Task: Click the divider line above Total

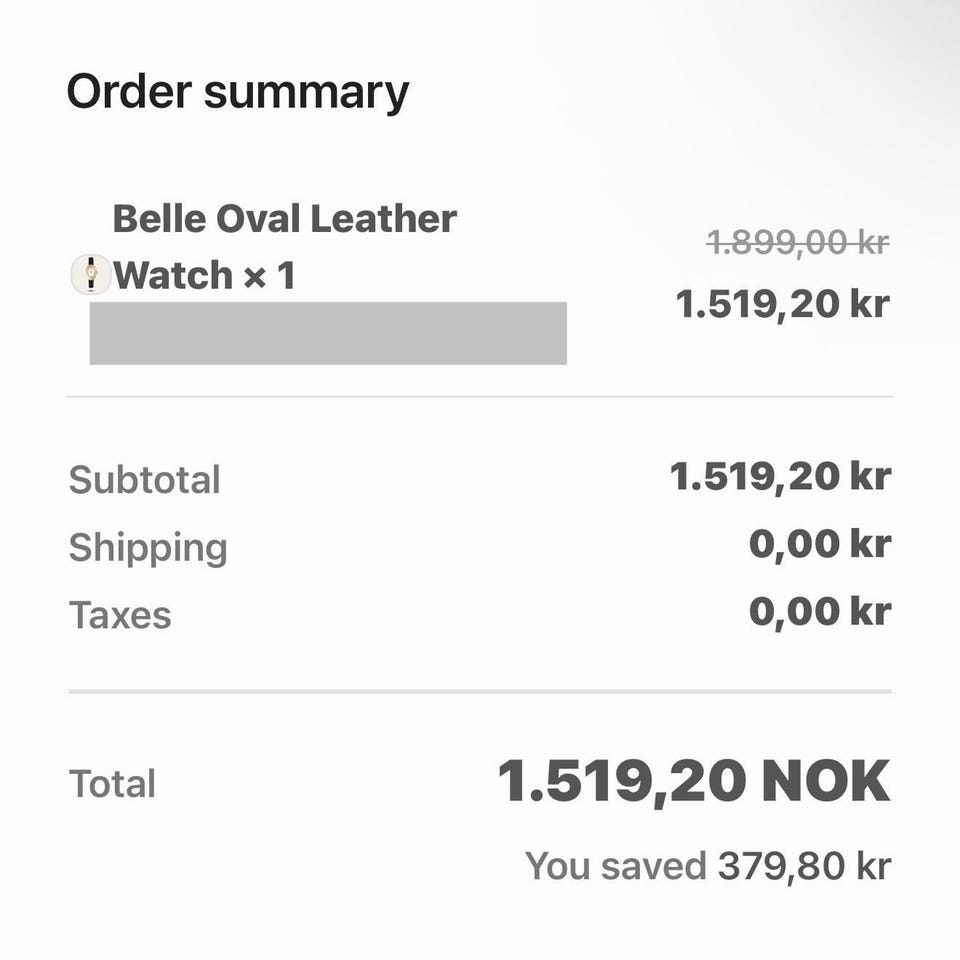Action: click(480, 692)
